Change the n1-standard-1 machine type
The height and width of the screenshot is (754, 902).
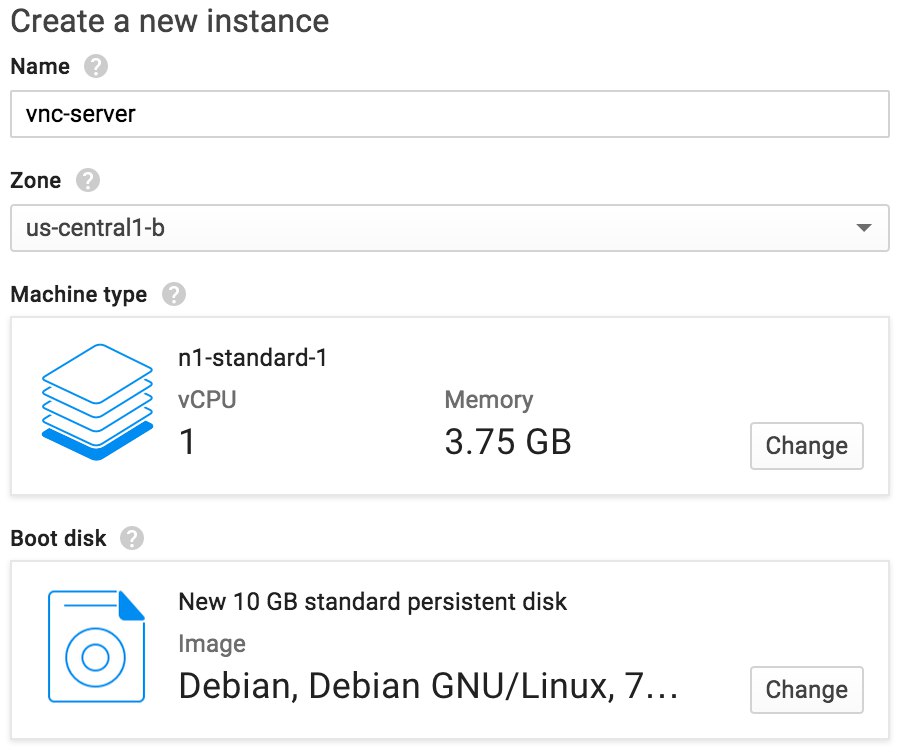(807, 446)
